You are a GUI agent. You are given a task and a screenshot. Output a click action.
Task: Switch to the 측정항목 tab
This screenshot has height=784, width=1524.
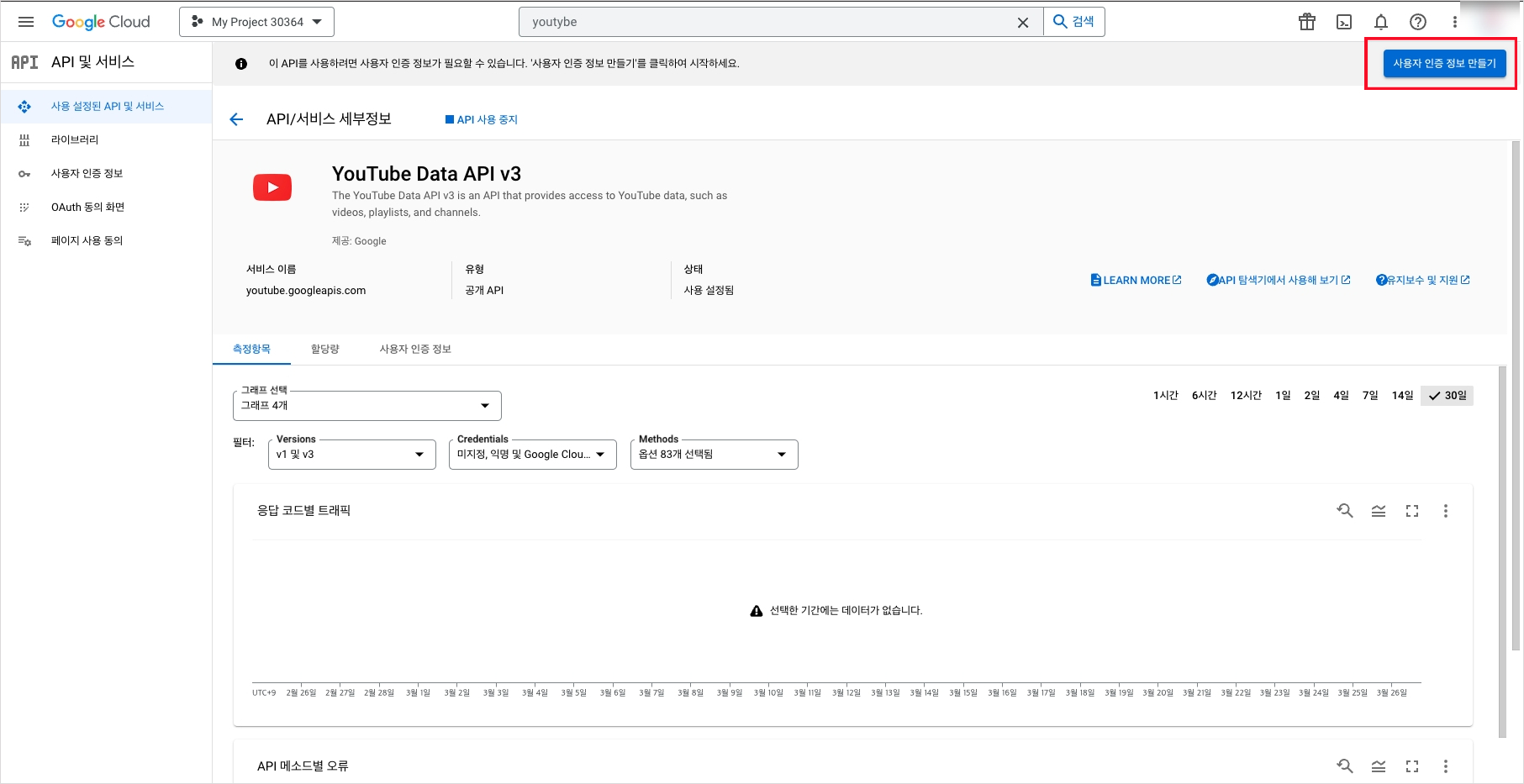pyautogui.click(x=251, y=349)
